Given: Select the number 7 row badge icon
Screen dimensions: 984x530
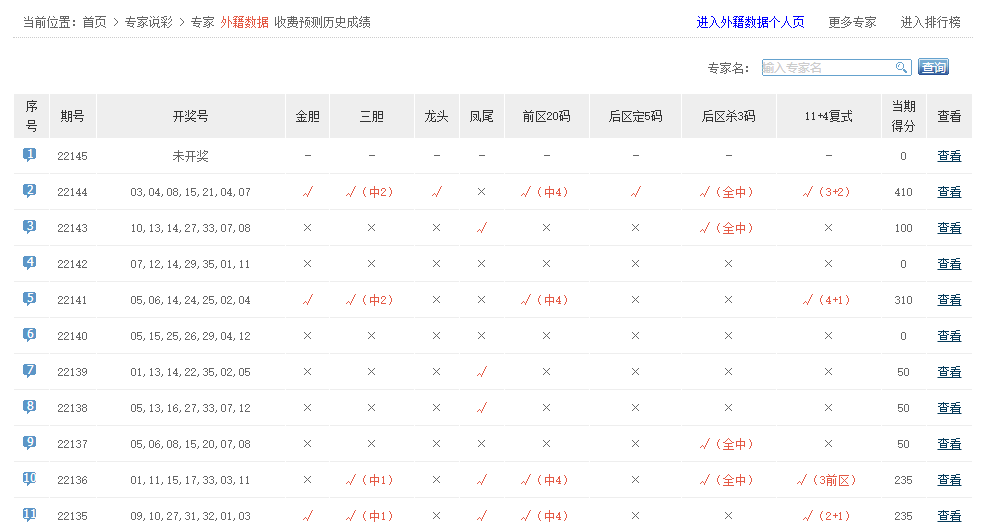Looking at the screenshot, I should tap(30, 371).
